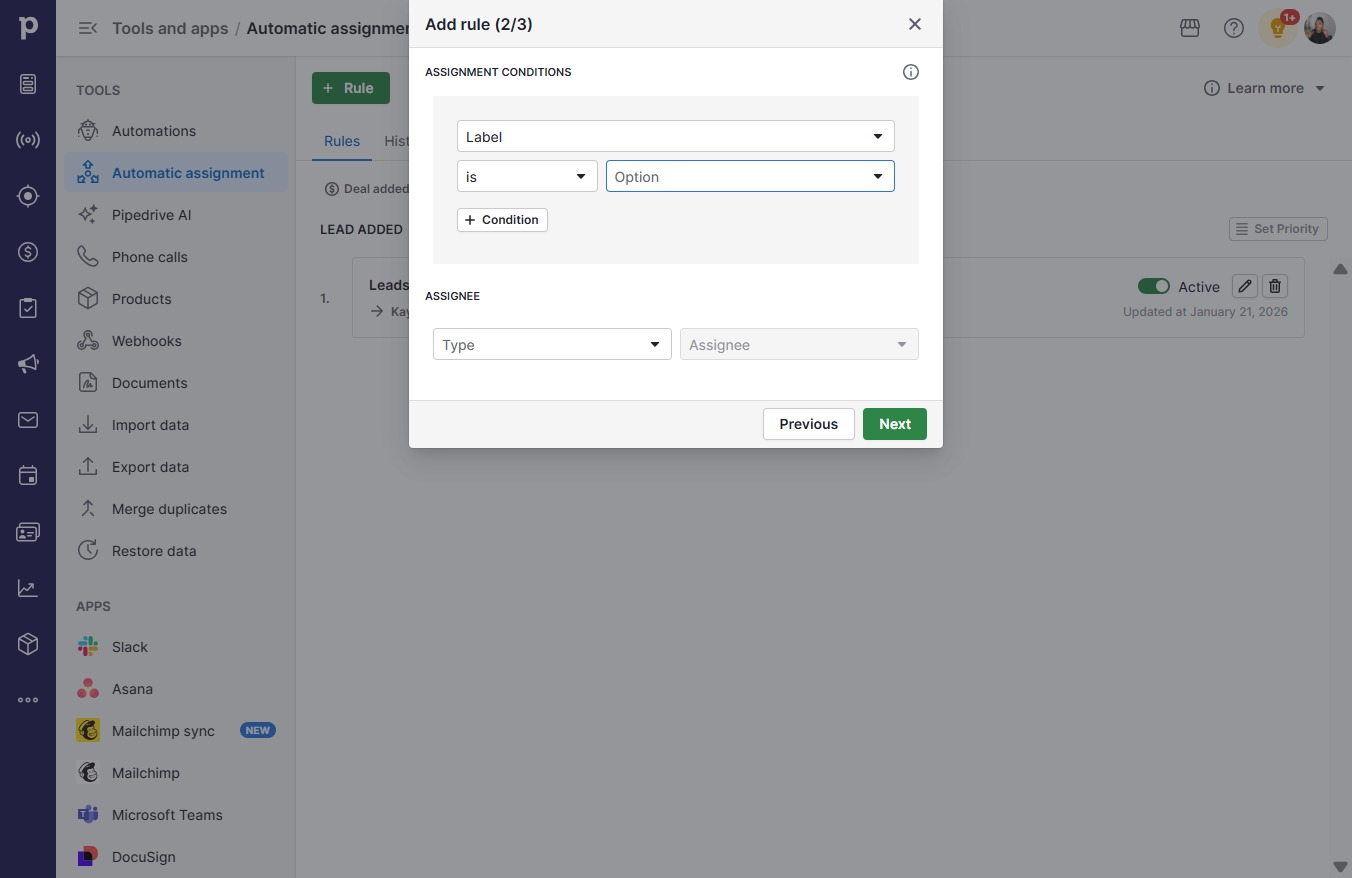Open the Option value dropdown

click(750, 176)
